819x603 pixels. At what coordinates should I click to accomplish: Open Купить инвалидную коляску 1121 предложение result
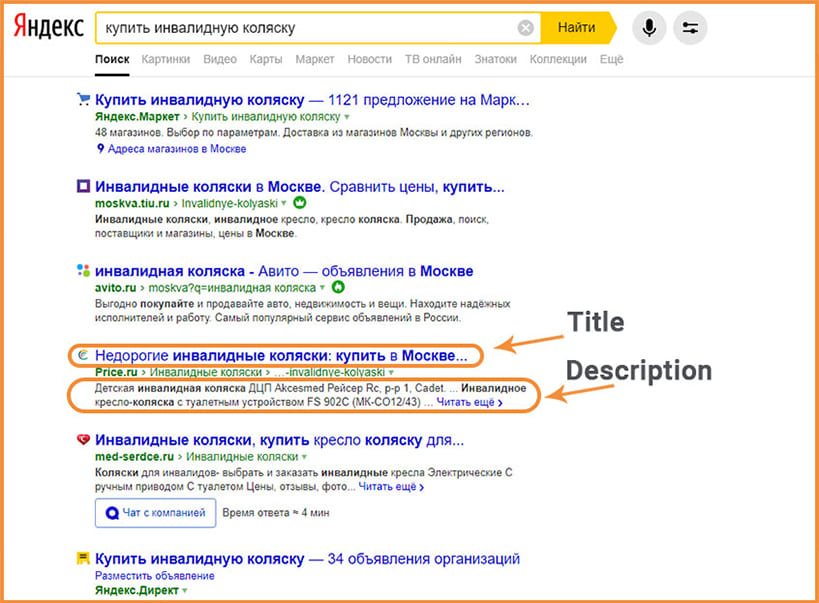click(312, 100)
